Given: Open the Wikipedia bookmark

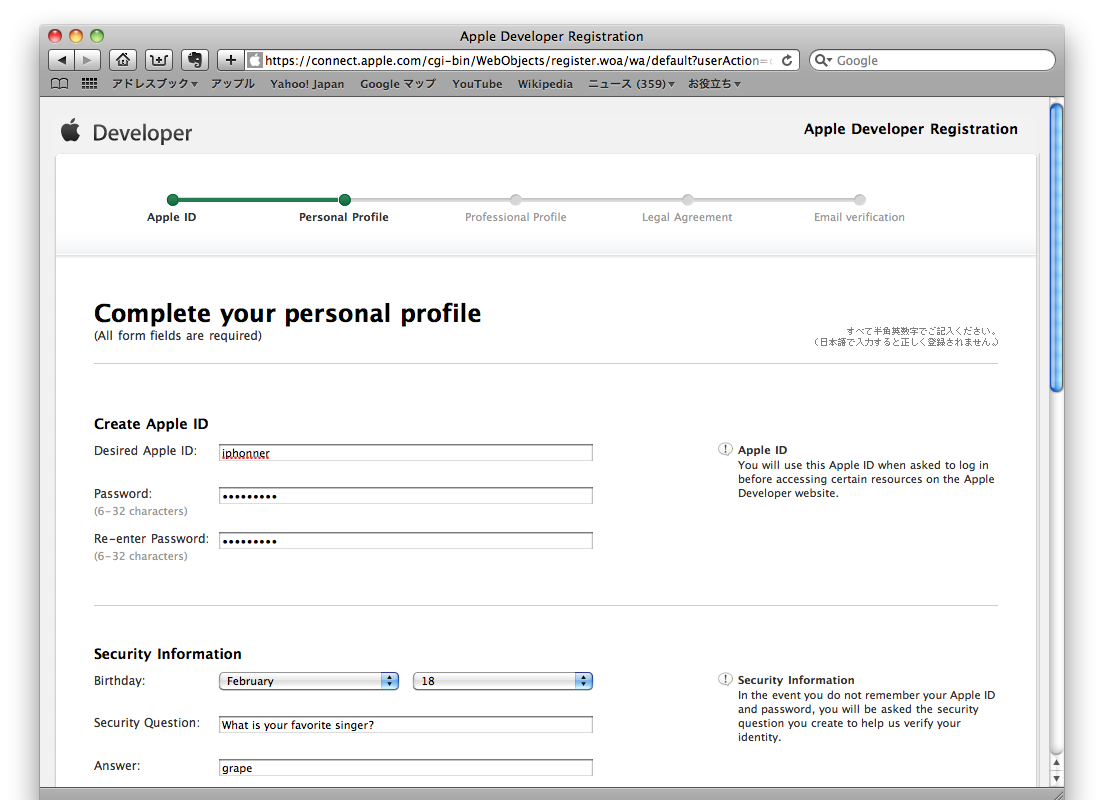Looking at the screenshot, I should click(x=545, y=84).
